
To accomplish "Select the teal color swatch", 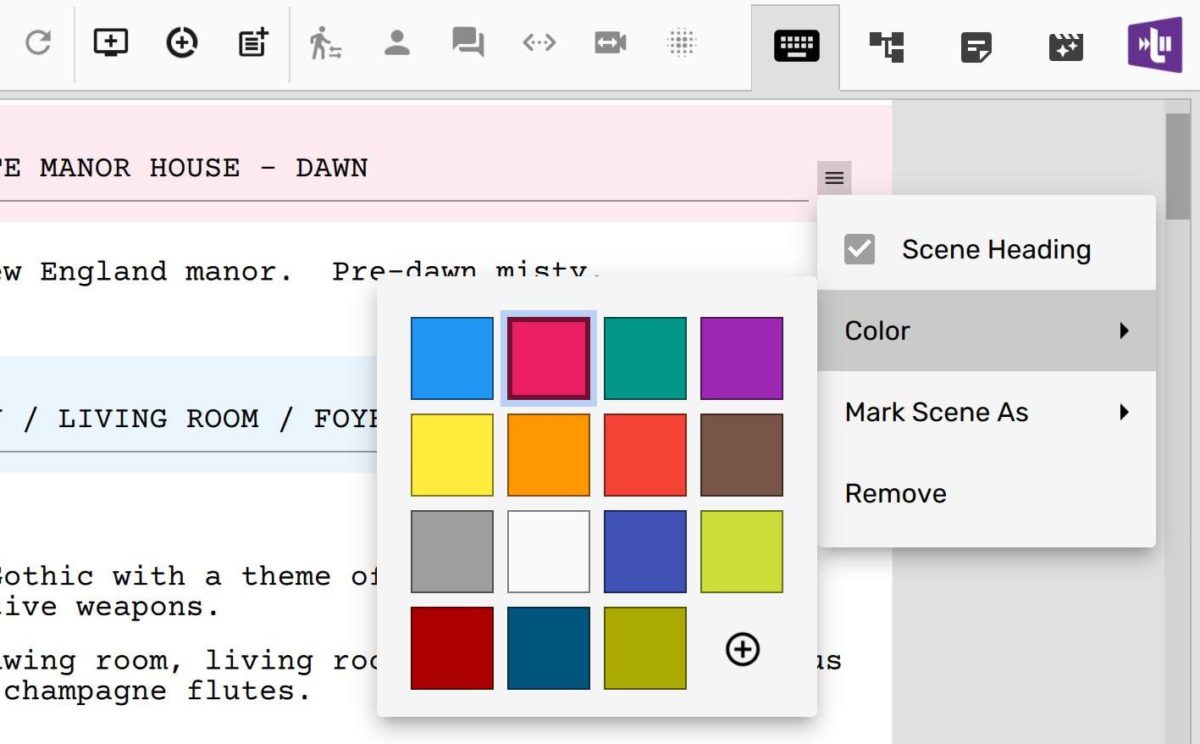I will pos(645,360).
